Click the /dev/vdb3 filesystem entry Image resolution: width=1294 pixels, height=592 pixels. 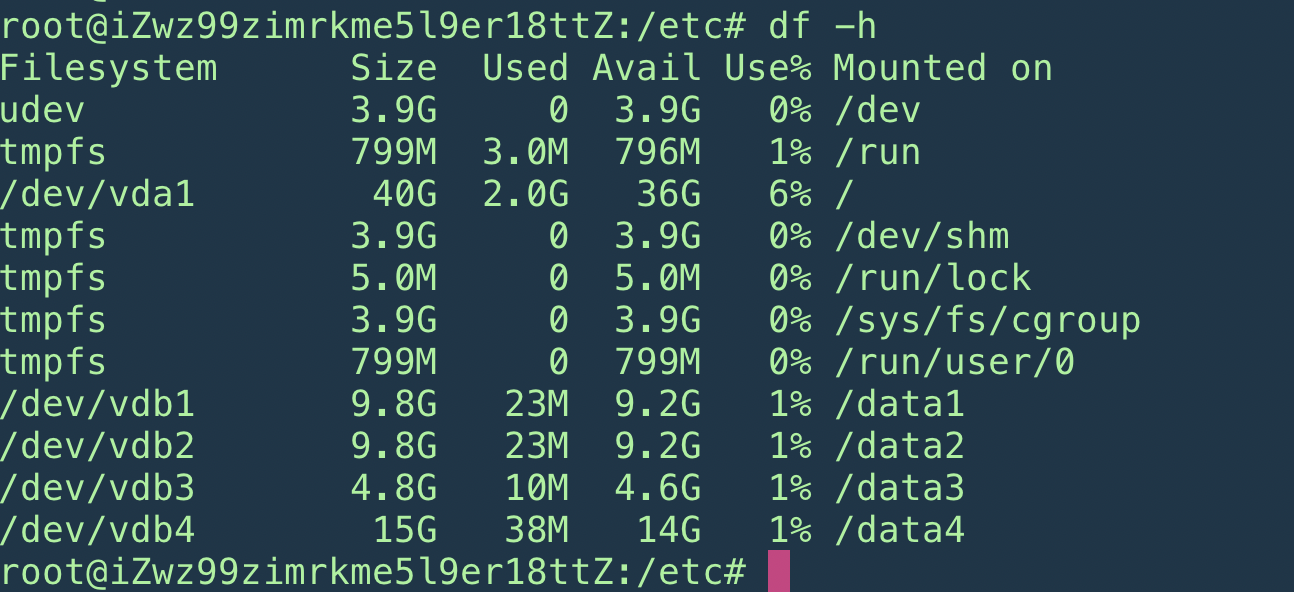(97, 488)
